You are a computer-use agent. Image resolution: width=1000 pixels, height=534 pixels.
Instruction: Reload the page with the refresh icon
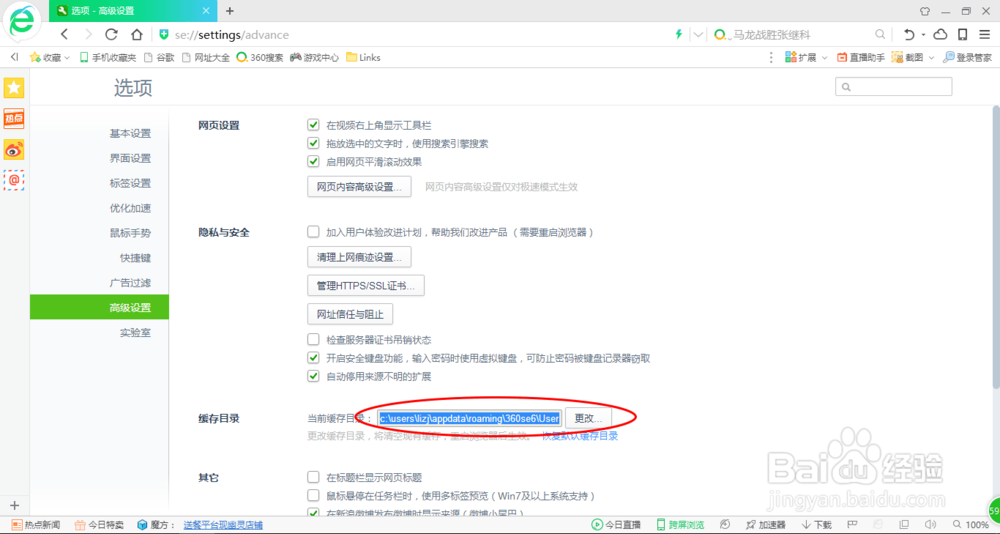pyautogui.click(x=112, y=34)
